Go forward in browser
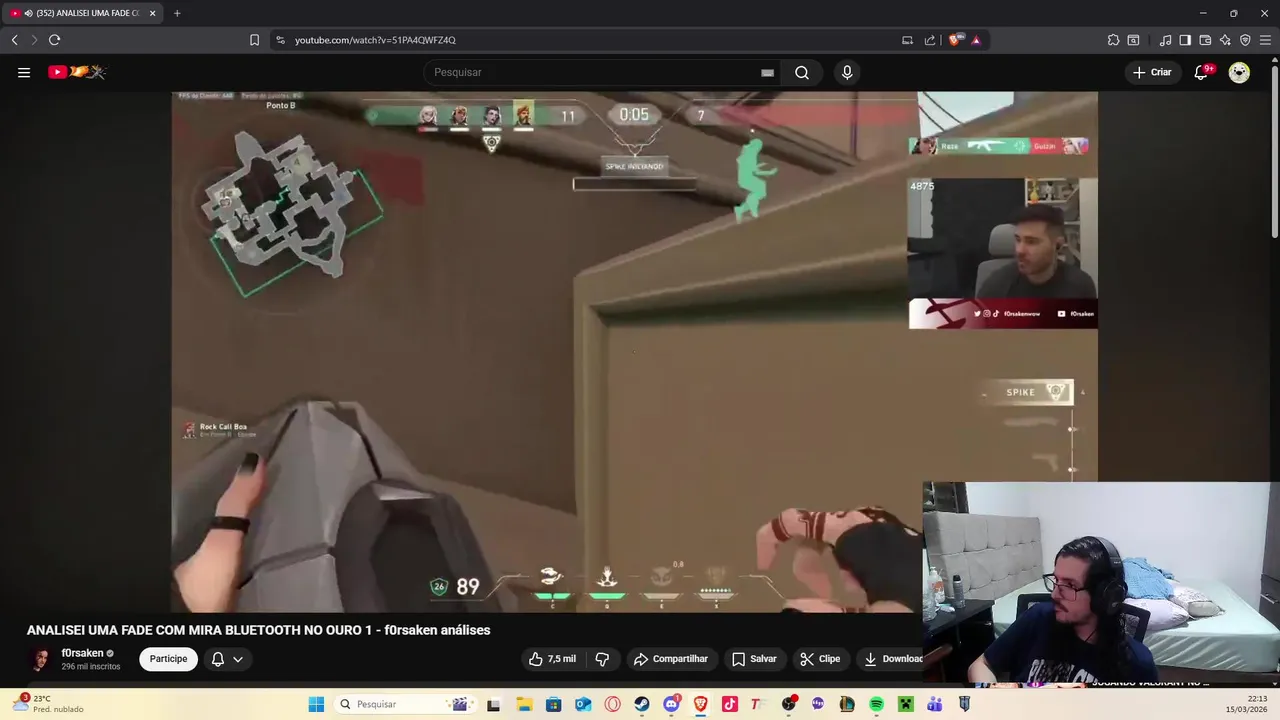The image size is (1280, 720). coord(33,40)
